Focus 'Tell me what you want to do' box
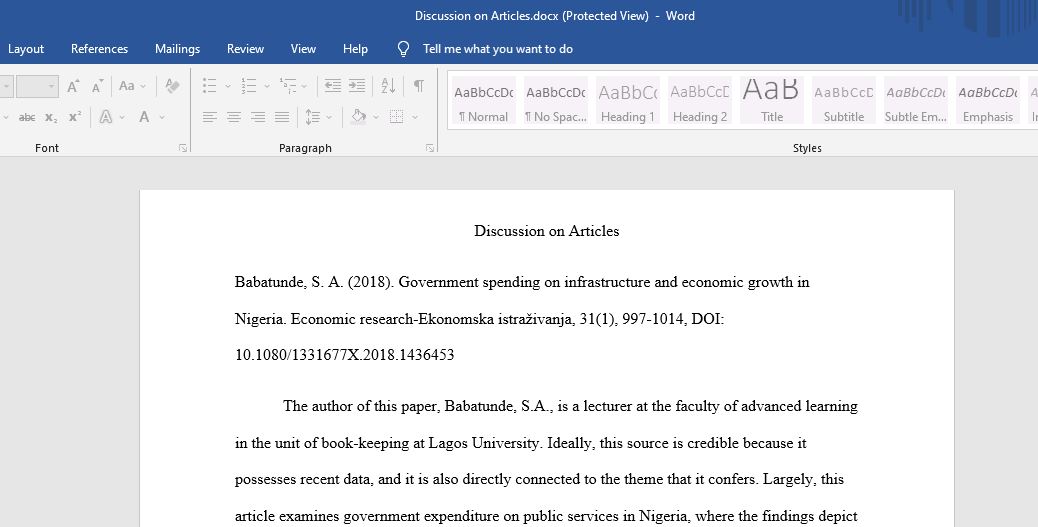The image size is (1038, 527). click(x=498, y=49)
